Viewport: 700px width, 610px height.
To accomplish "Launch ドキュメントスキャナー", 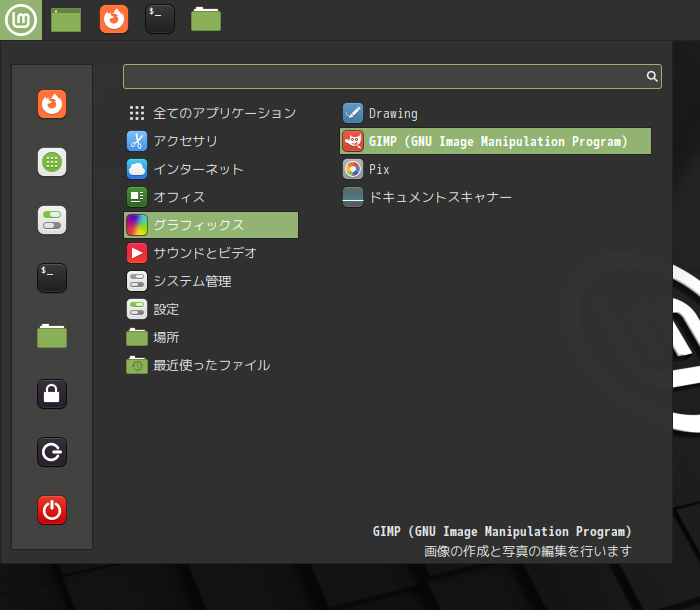I will click(496, 197).
